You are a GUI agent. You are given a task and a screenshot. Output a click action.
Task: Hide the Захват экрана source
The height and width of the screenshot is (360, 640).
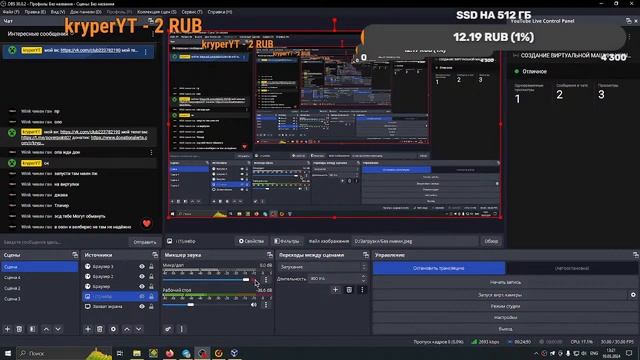142,307
